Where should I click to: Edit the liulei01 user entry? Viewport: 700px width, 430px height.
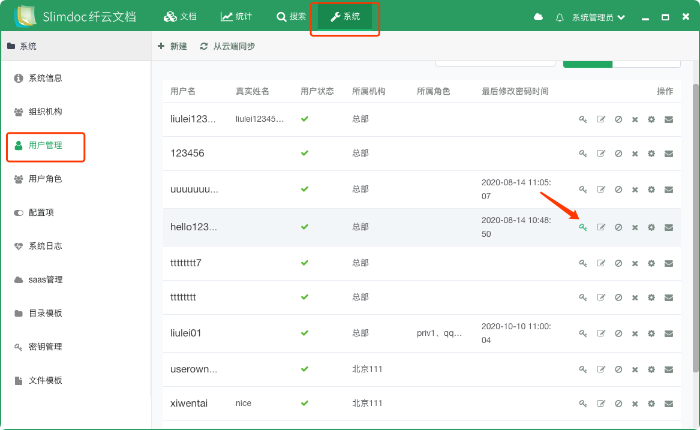(x=601, y=333)
